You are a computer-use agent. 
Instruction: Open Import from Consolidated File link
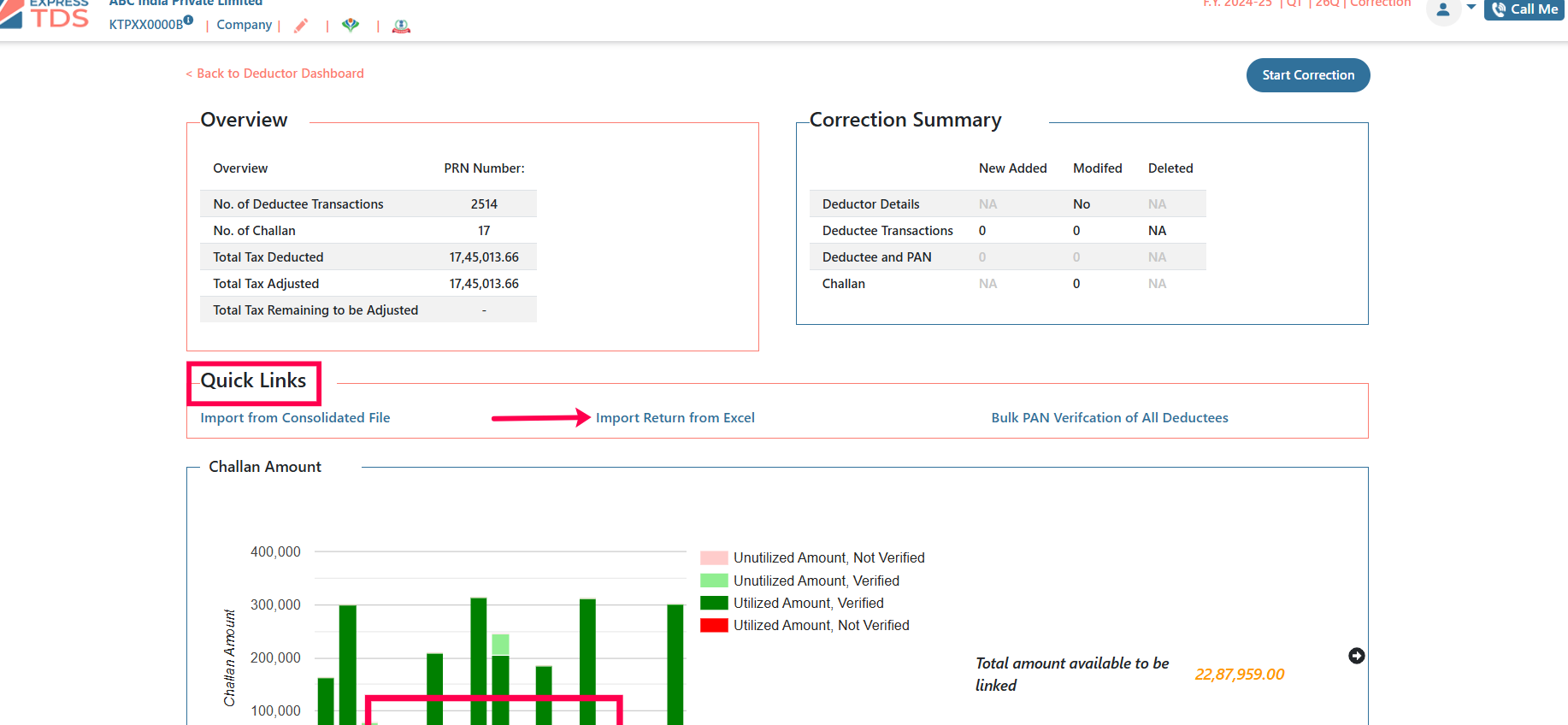click(295, 418)
